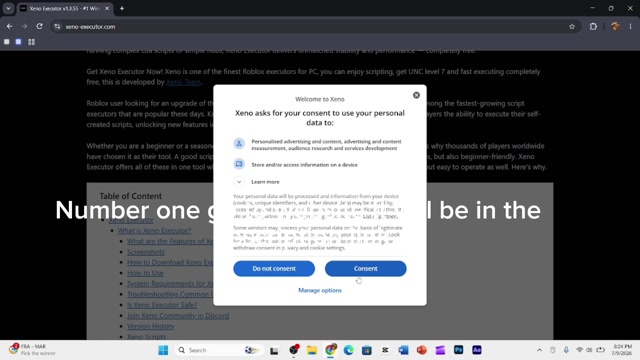Click the site information icon in address bar

[57, 27]
